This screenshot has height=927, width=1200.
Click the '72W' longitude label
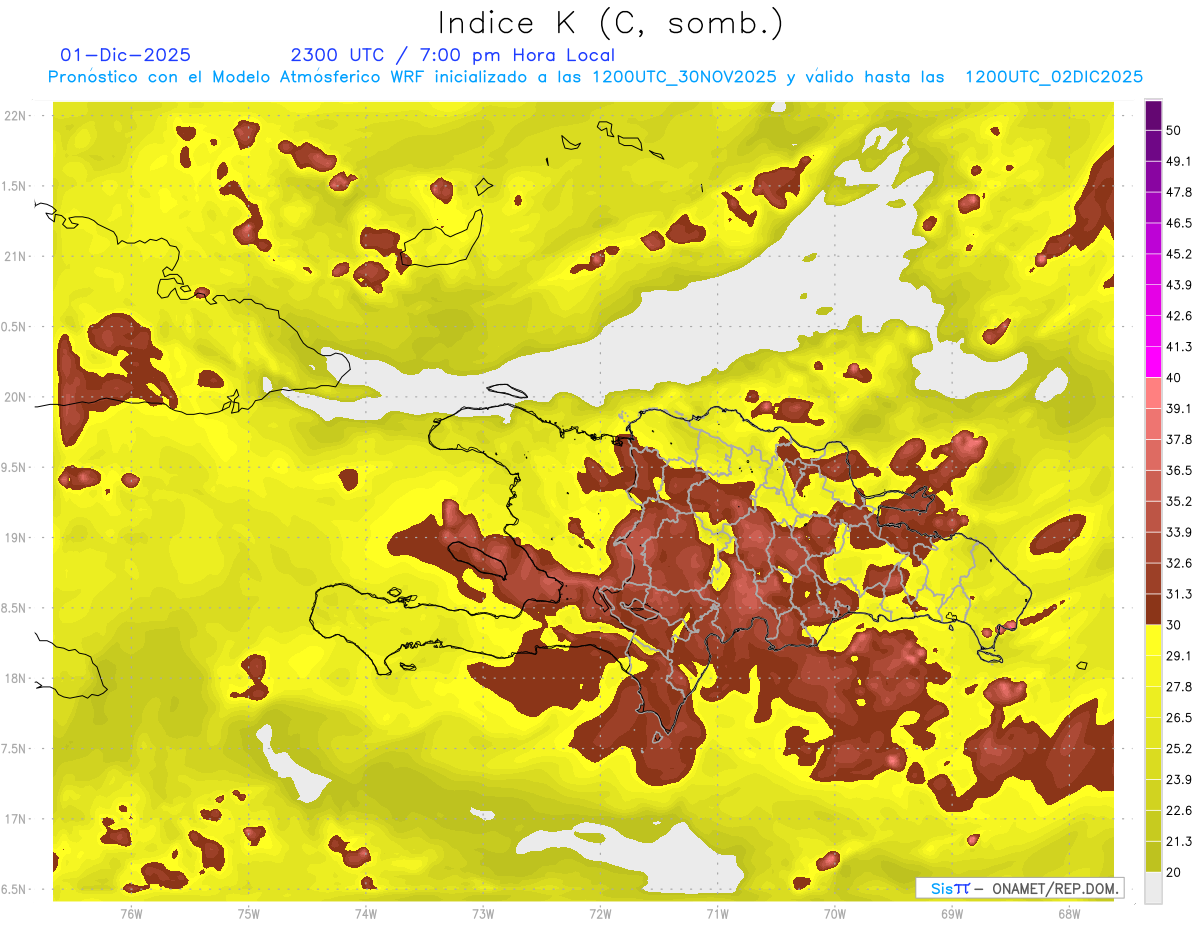(600, 914)
